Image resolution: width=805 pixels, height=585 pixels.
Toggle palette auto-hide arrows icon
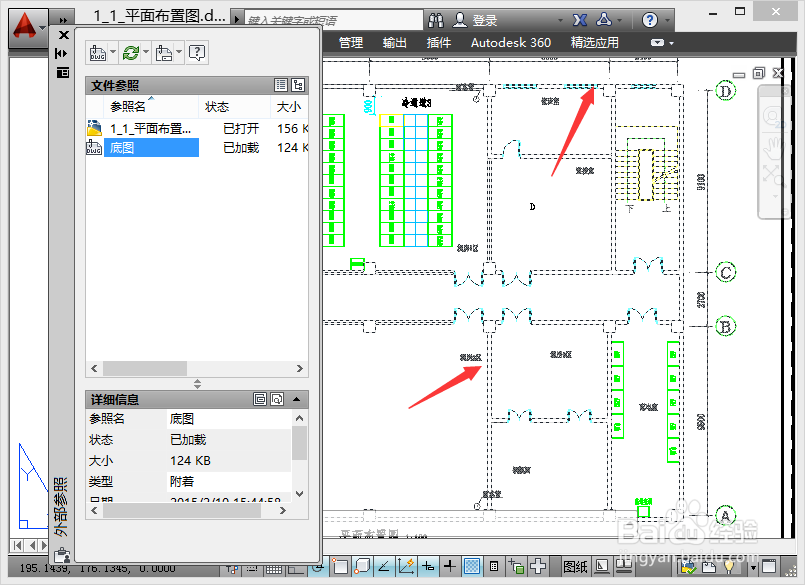(x=61, y=53)
